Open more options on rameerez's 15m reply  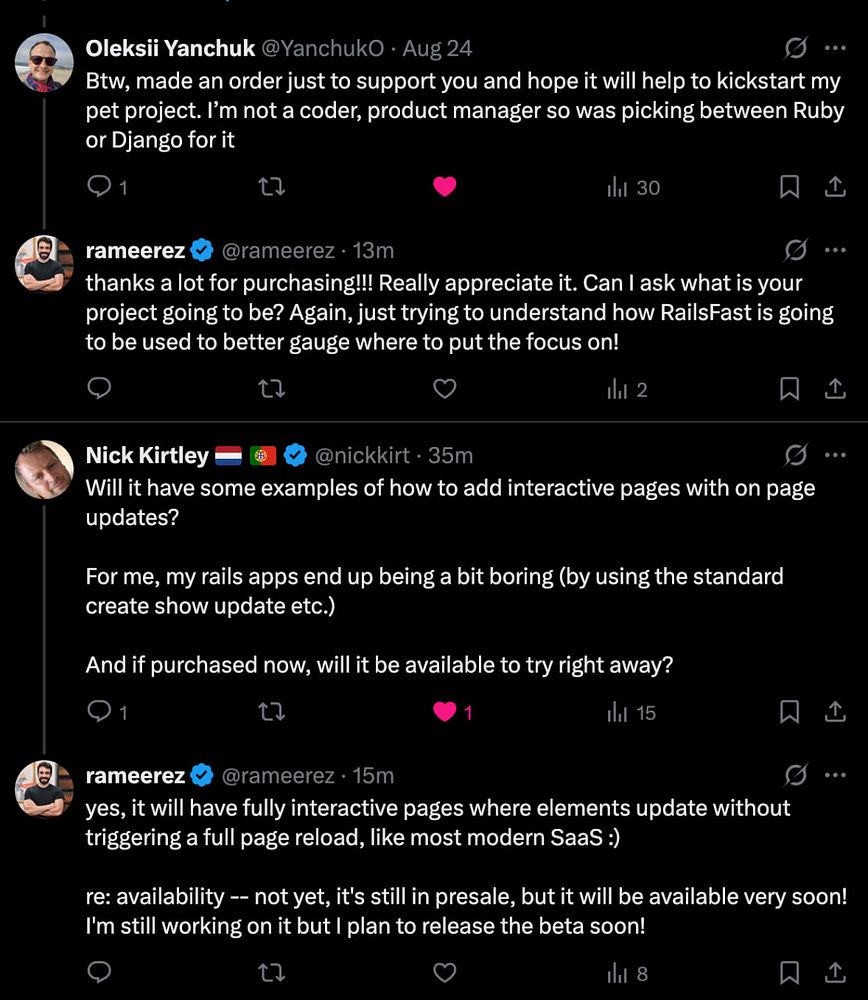point(834,775)
